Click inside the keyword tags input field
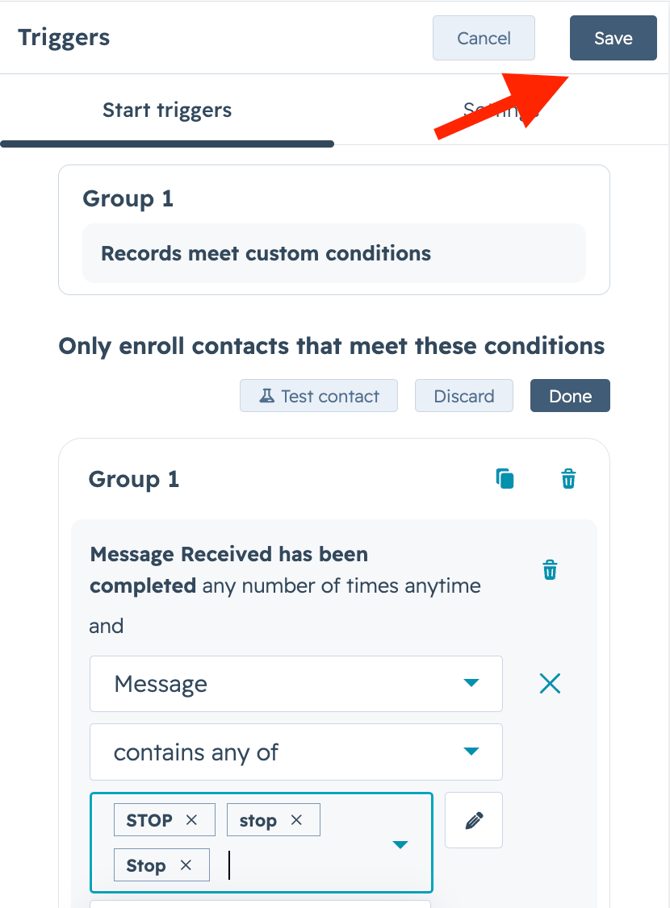This screenshot has width=670, height=908. click(300, 866)
